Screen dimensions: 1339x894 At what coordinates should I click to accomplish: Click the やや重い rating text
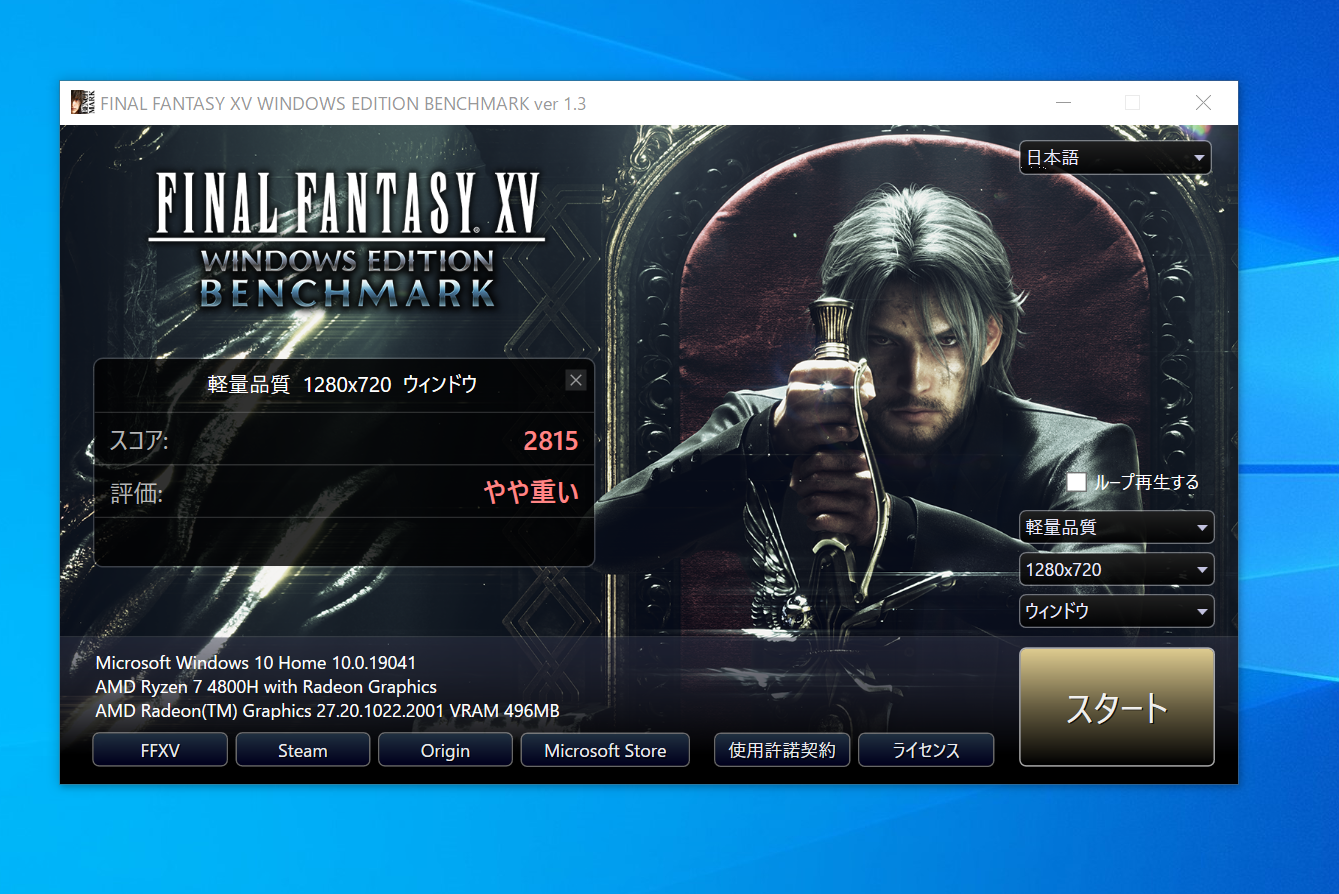click(x=531, y=492)
